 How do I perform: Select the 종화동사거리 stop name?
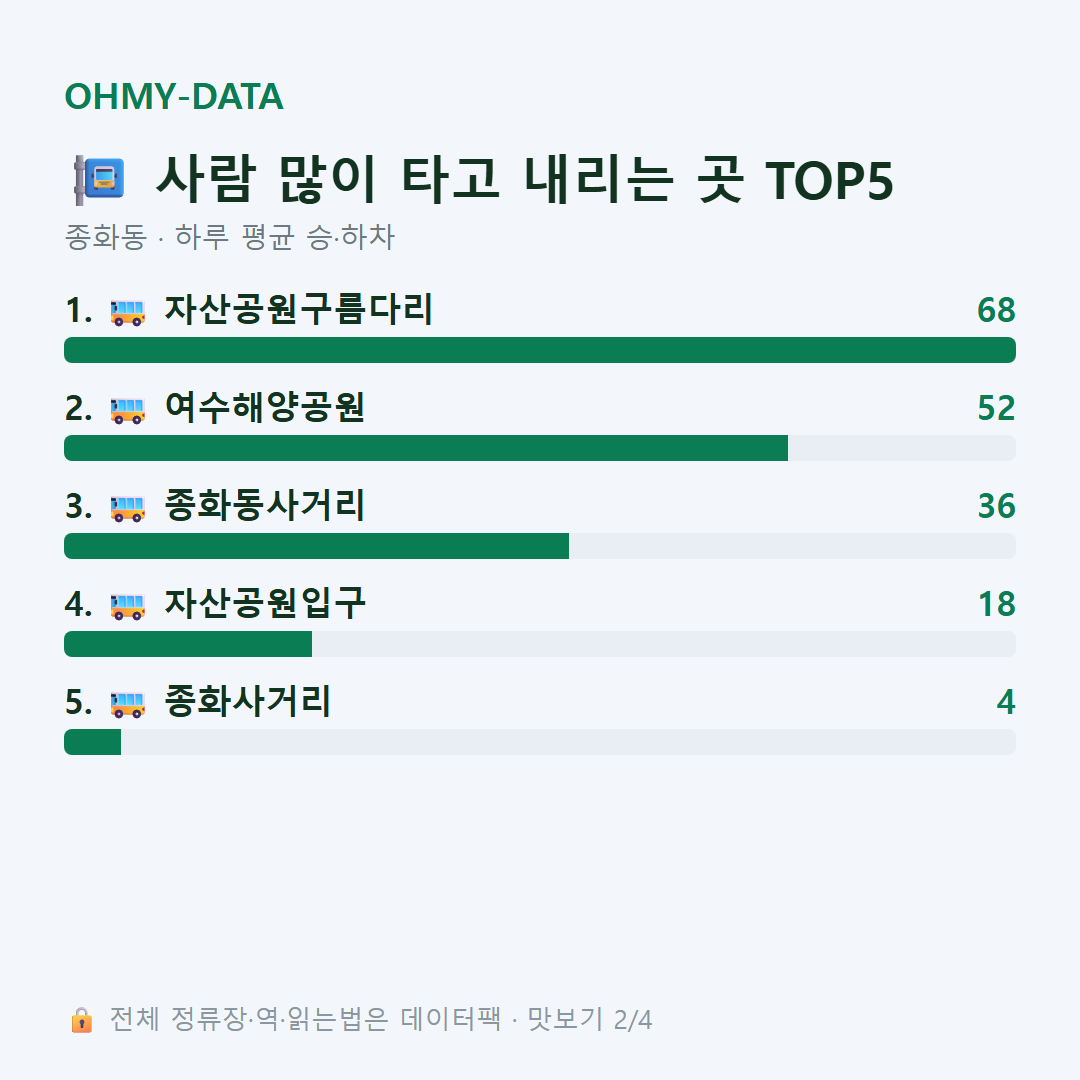264,505
